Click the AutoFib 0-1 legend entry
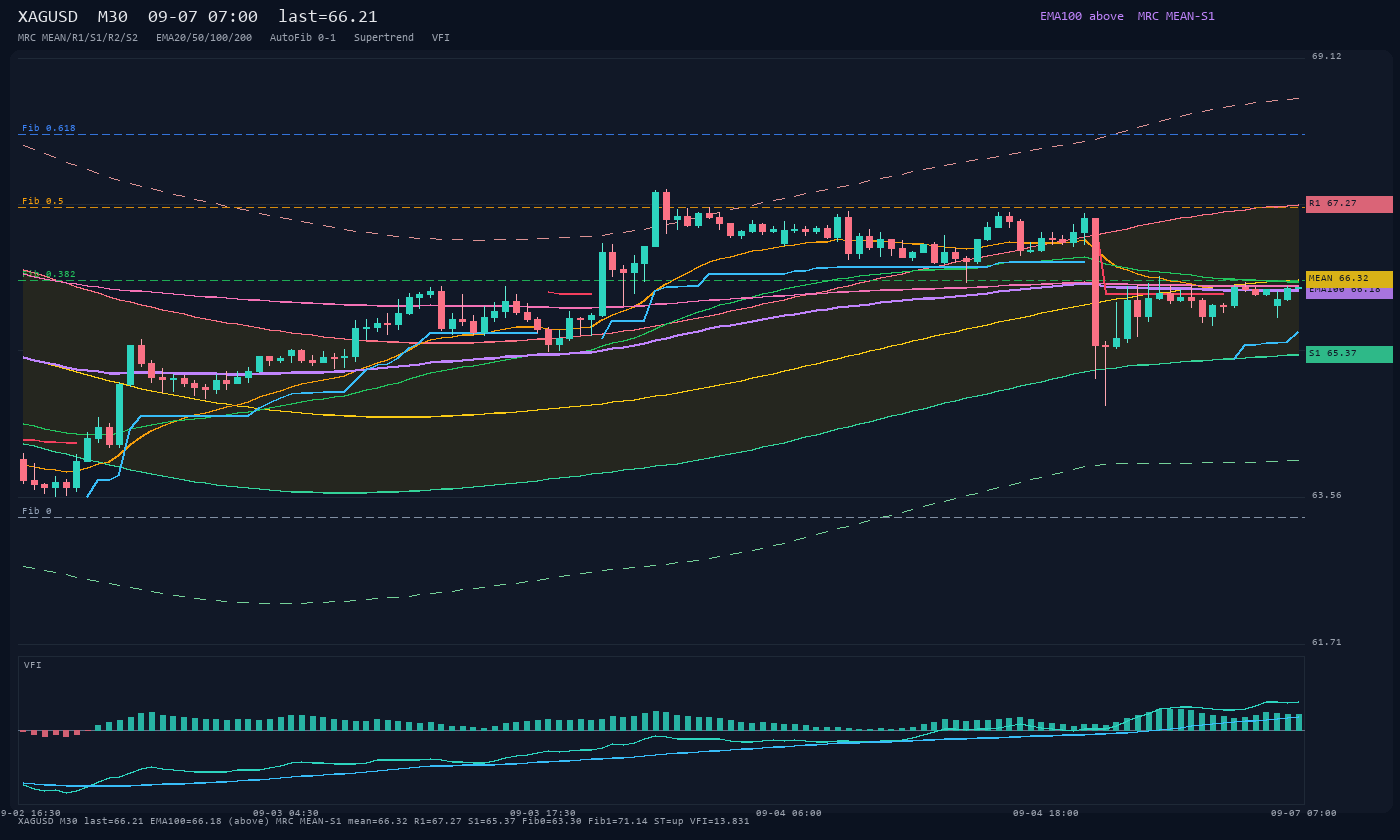 coord(303,38)
